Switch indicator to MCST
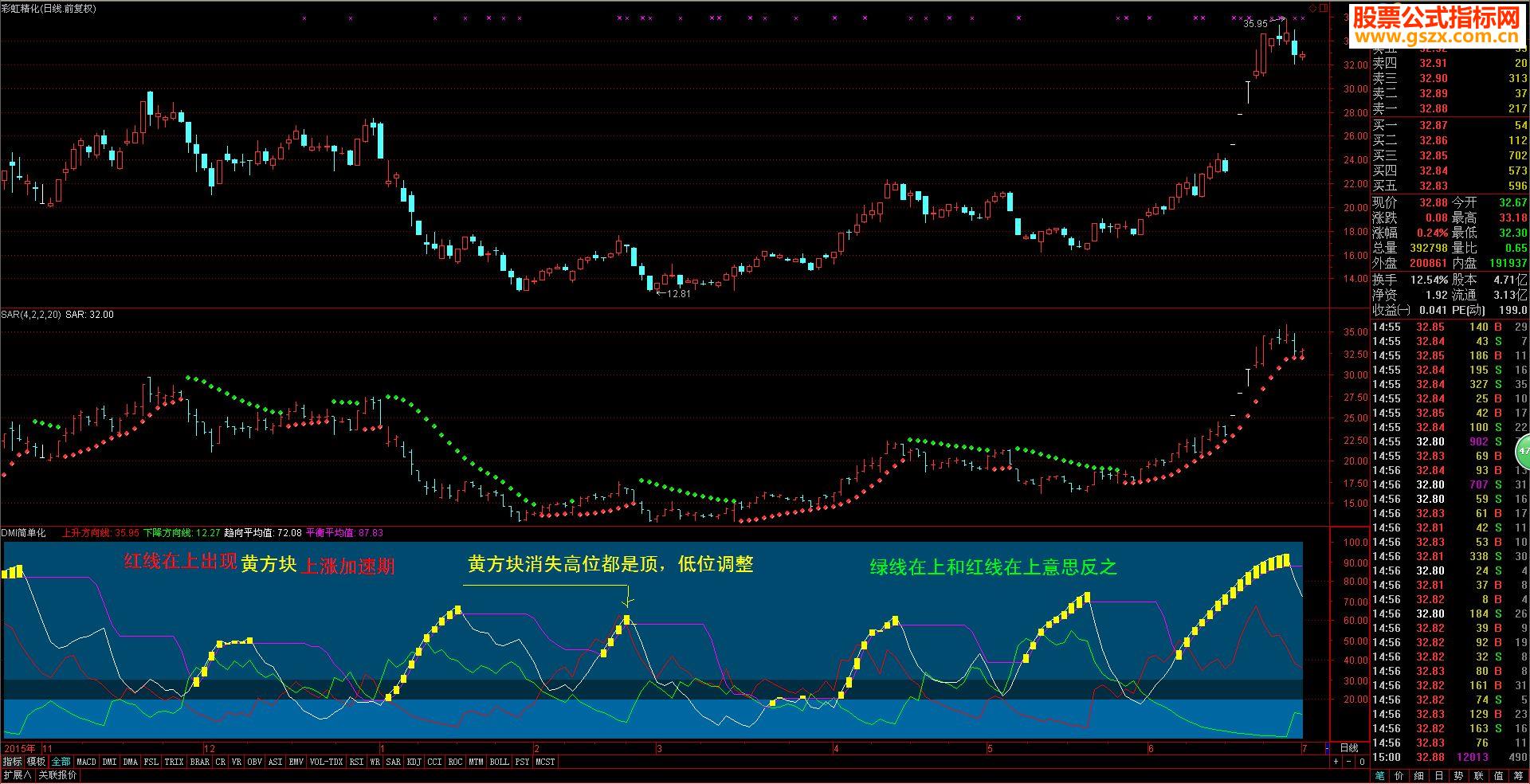 tap(545, 762)
